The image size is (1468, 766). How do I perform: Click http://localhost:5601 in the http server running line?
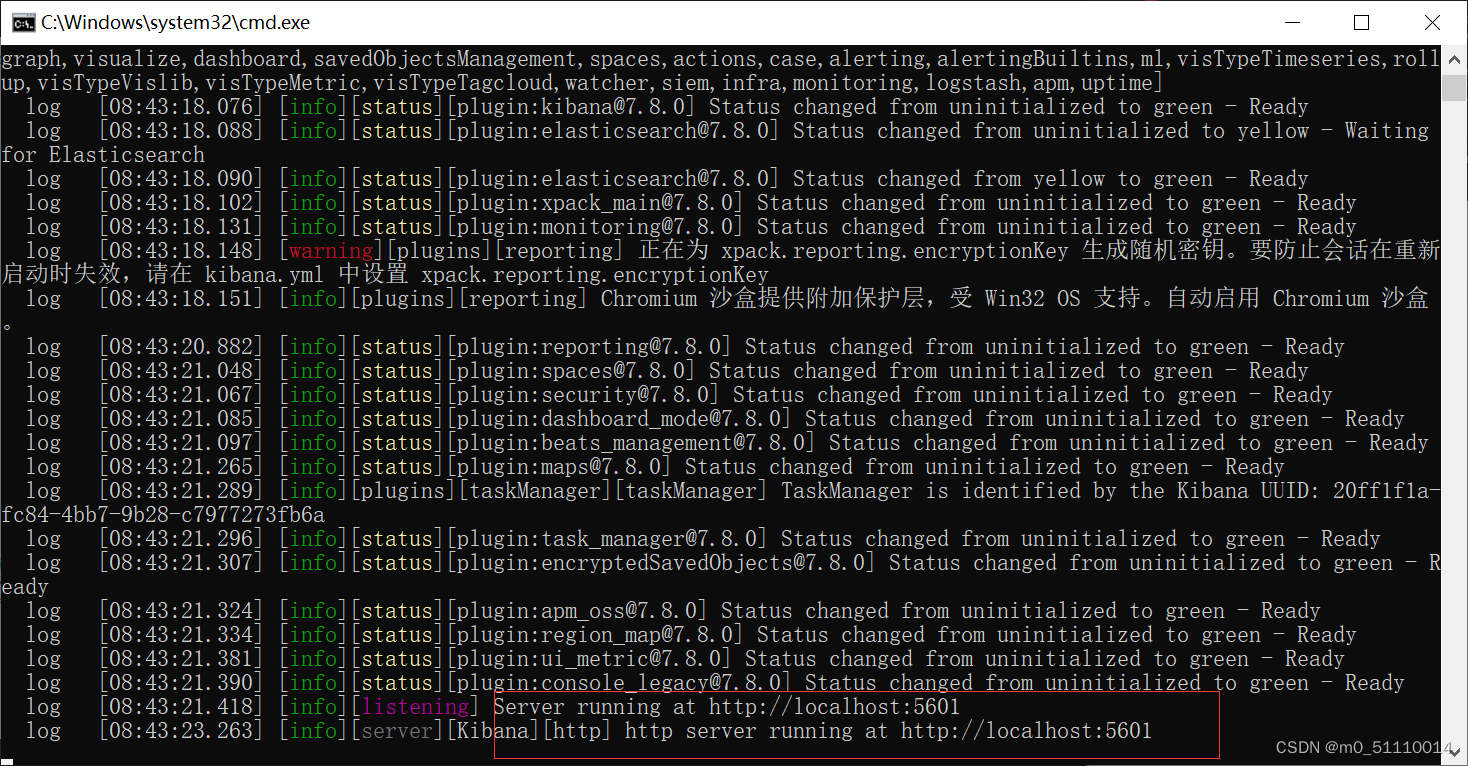(x=1026, y=731)
